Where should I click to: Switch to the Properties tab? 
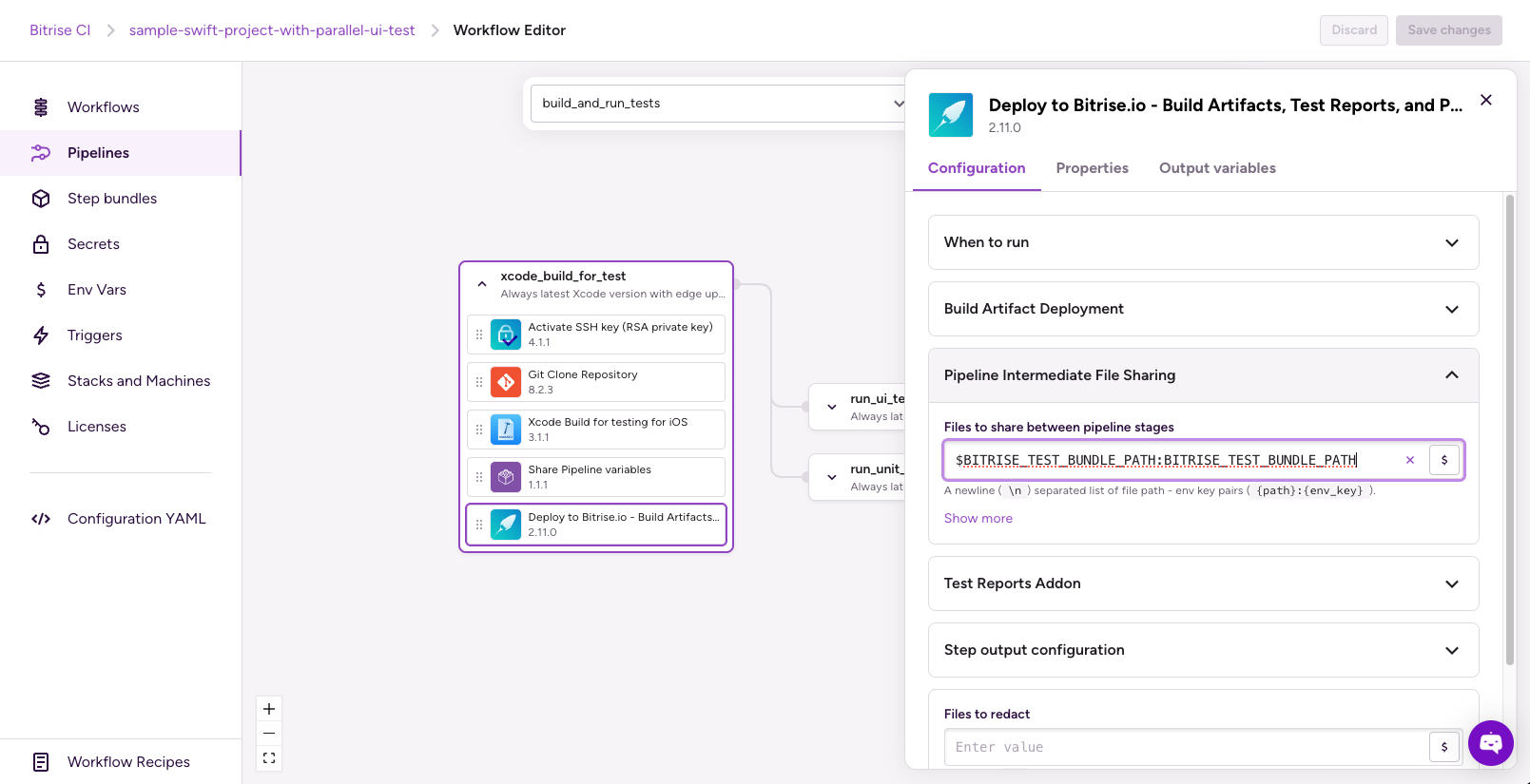1092,168
